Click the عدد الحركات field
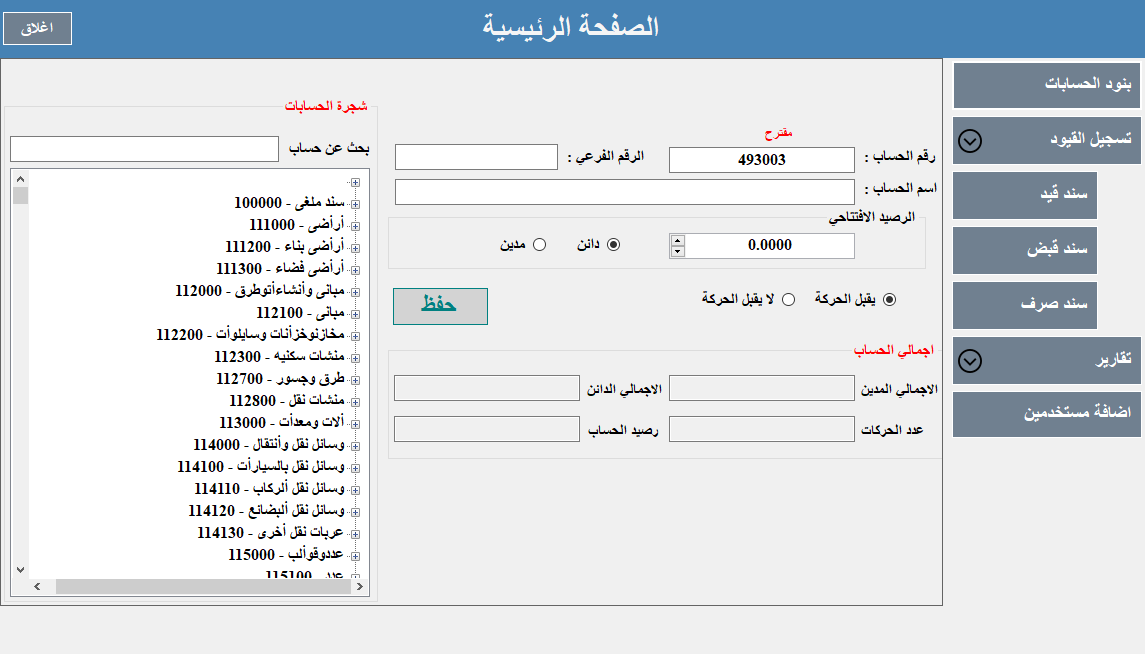The width and height of the screenshot is (1145, 654). click(762, 429)
